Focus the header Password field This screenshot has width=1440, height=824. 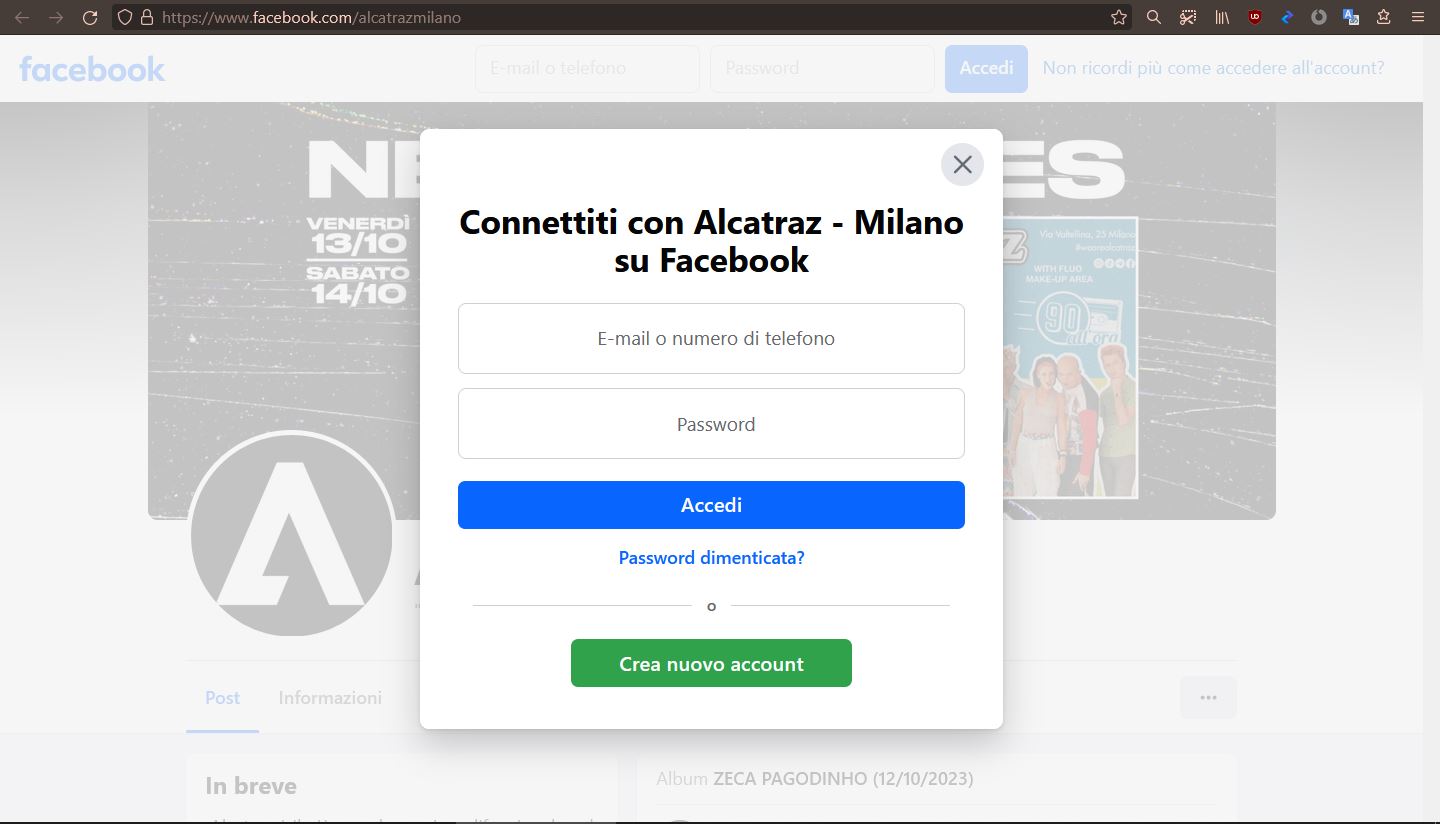[822, 68]
